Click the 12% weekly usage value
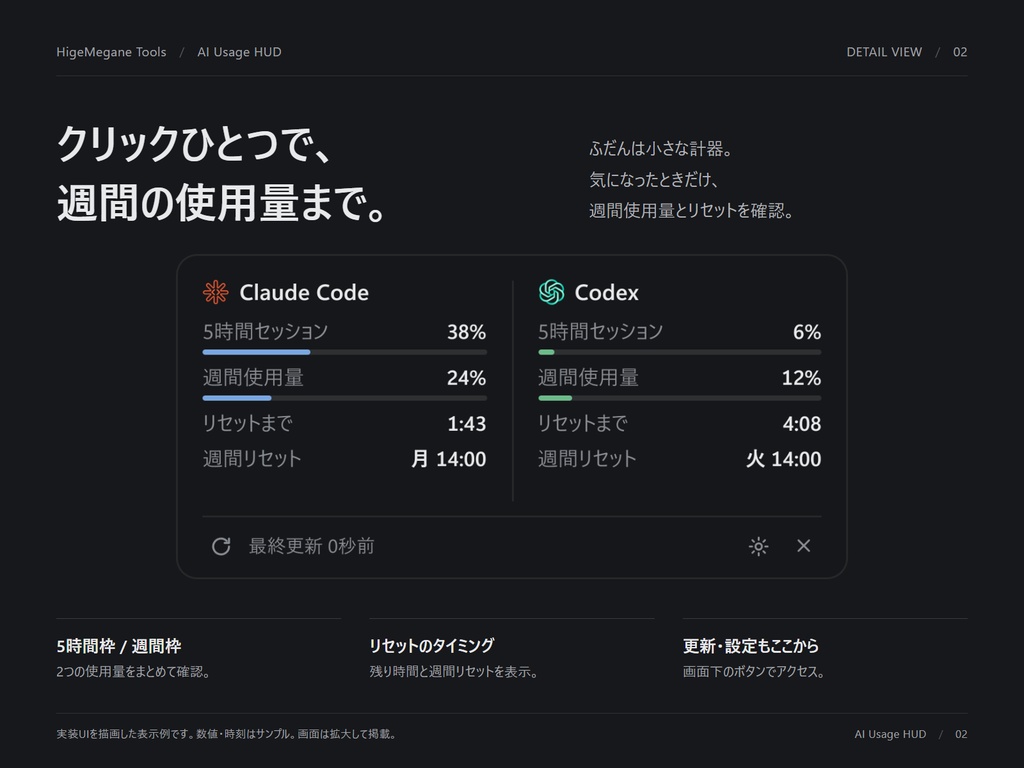Viewport: 1024px width, 768px height. click(801, 377)
